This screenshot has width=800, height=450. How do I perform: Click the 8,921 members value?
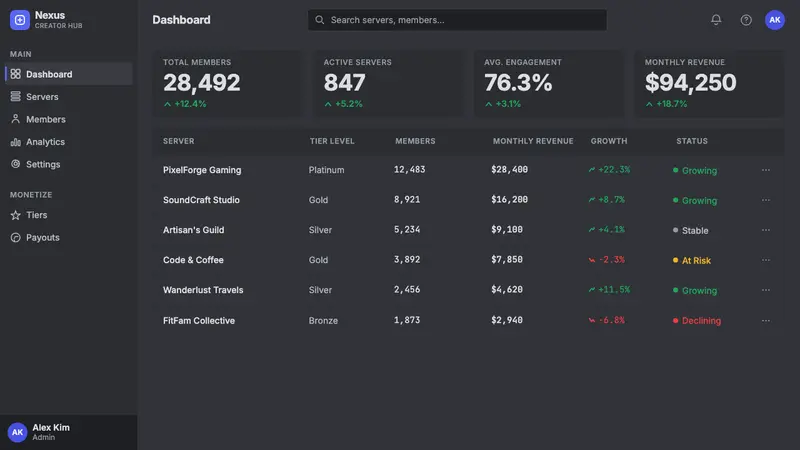407,199
